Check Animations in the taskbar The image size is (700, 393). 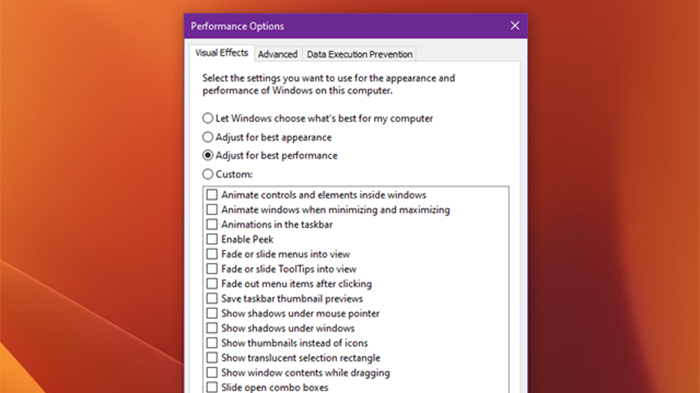212,224
